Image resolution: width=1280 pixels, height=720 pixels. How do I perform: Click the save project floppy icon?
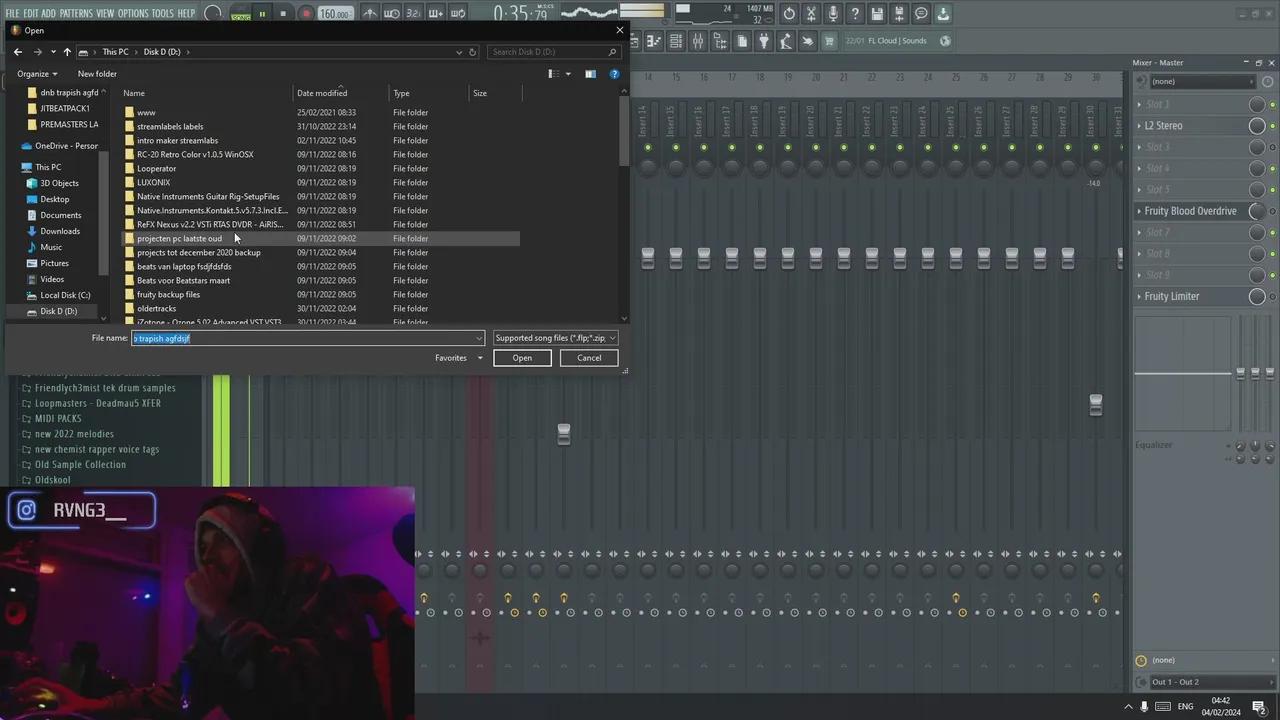coord(877,14)
